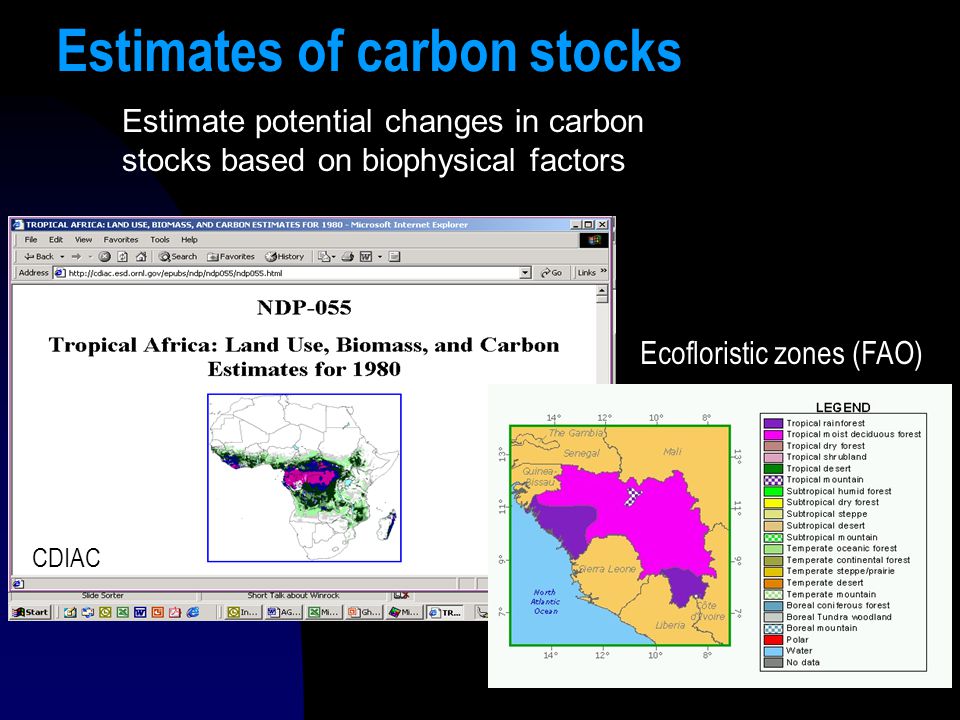
Task: Click the light blue Water legend swatch
Action: pos(773,651)
